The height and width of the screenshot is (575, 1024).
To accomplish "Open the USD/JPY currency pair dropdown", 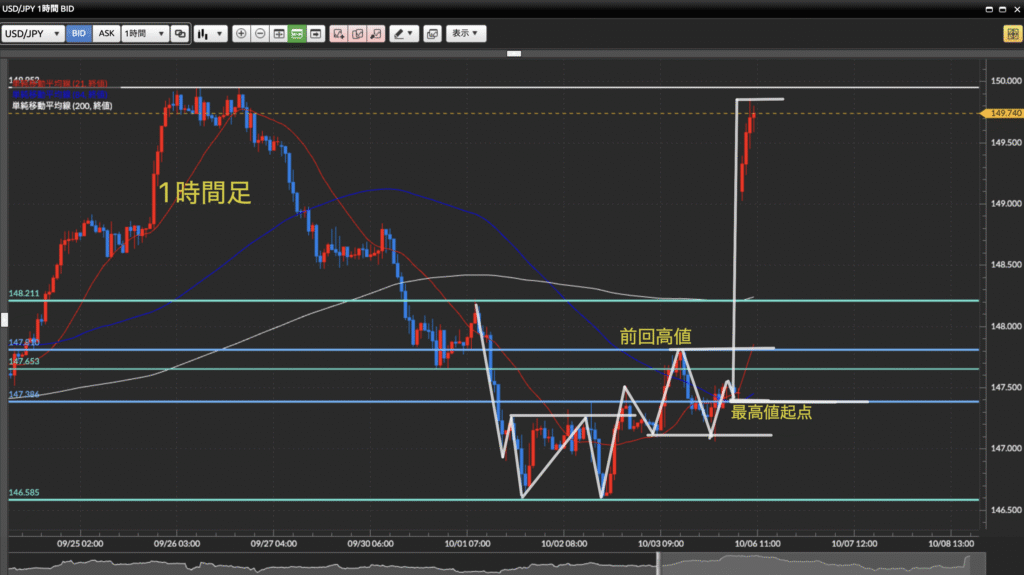I will (33, 33).
